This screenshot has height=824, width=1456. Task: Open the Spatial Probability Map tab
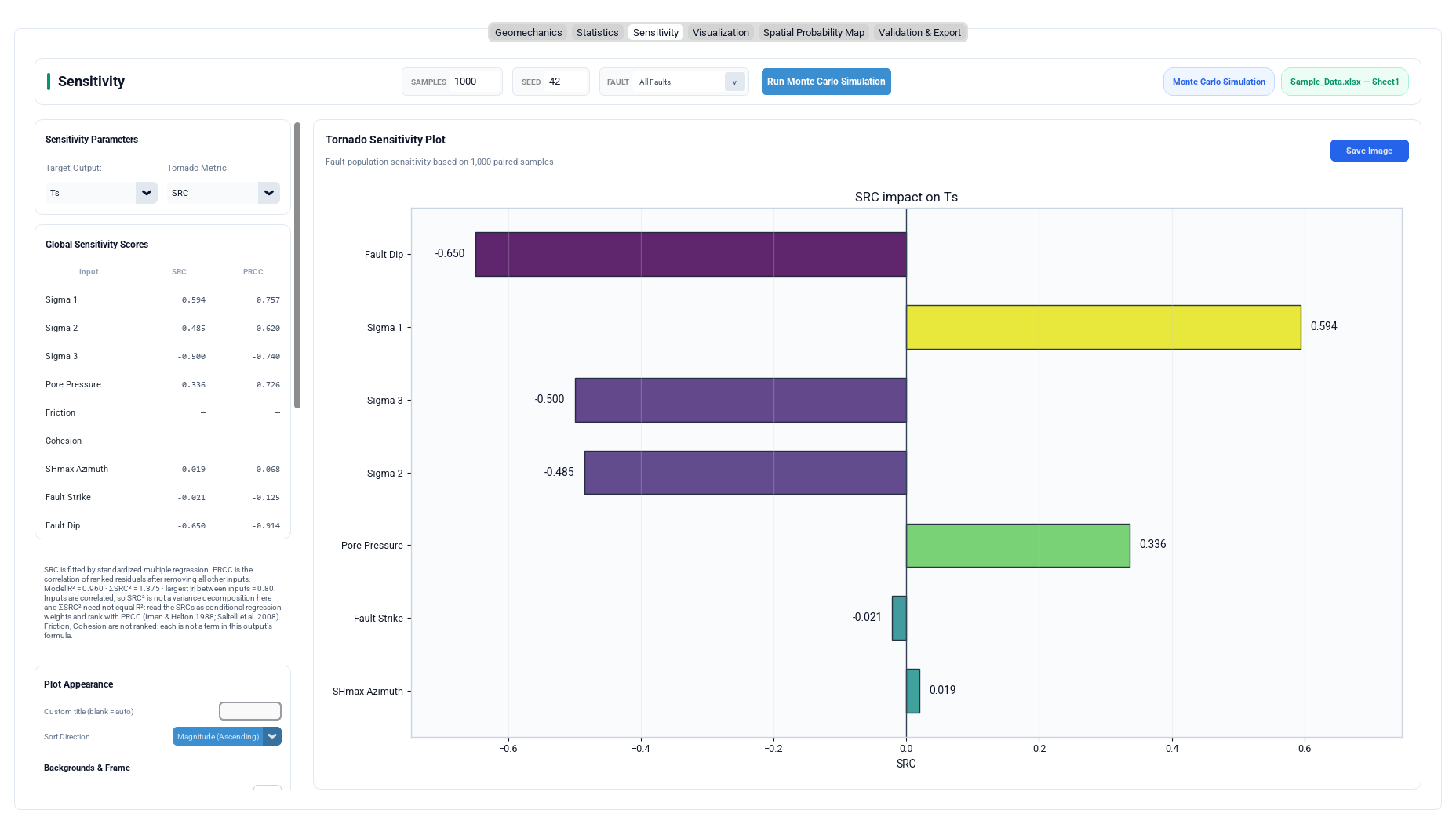pyautogui.click(x=814, y=32)
